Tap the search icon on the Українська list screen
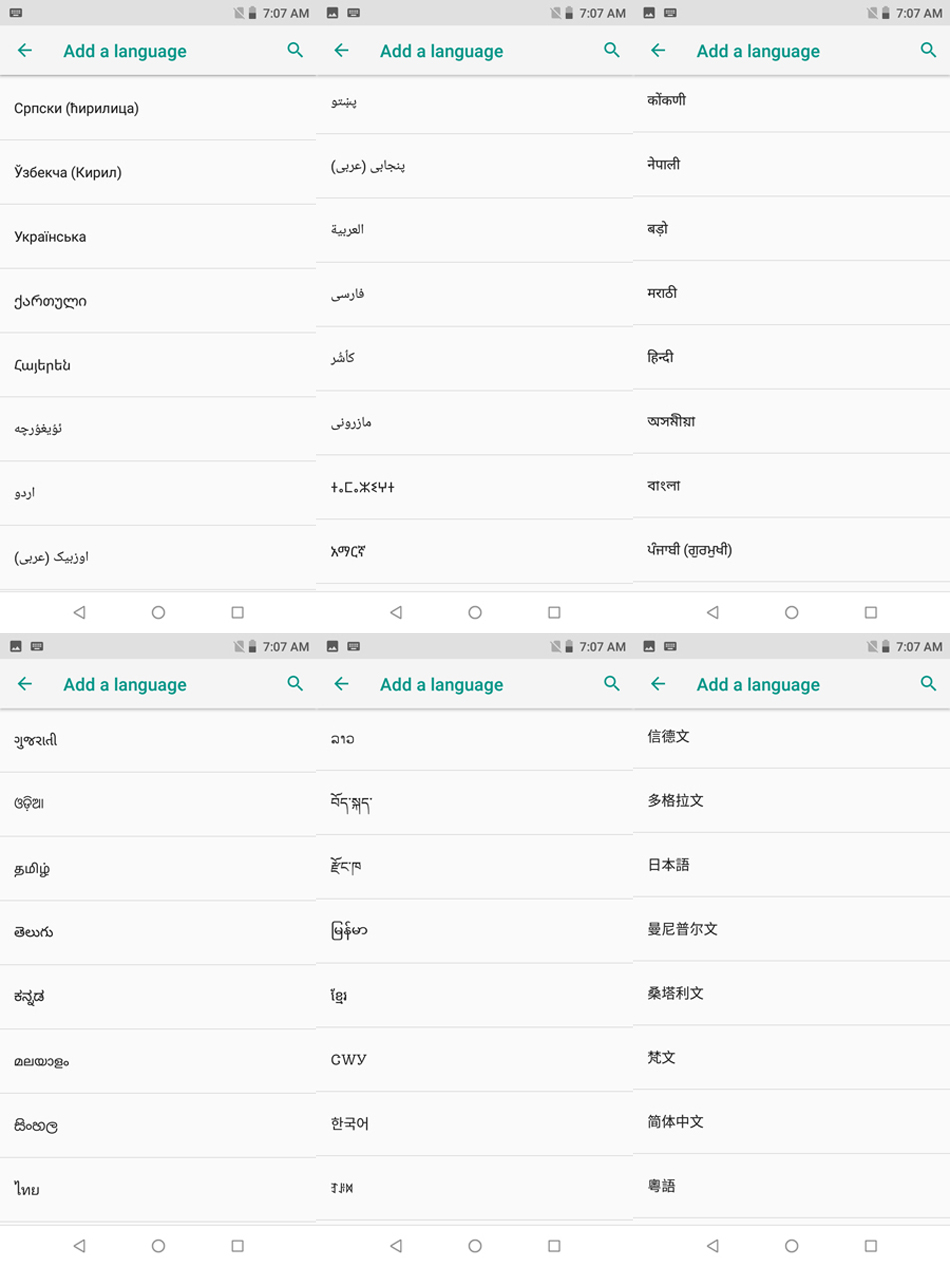This screenshot has width=950, height=1267. (x=295, y=50)
